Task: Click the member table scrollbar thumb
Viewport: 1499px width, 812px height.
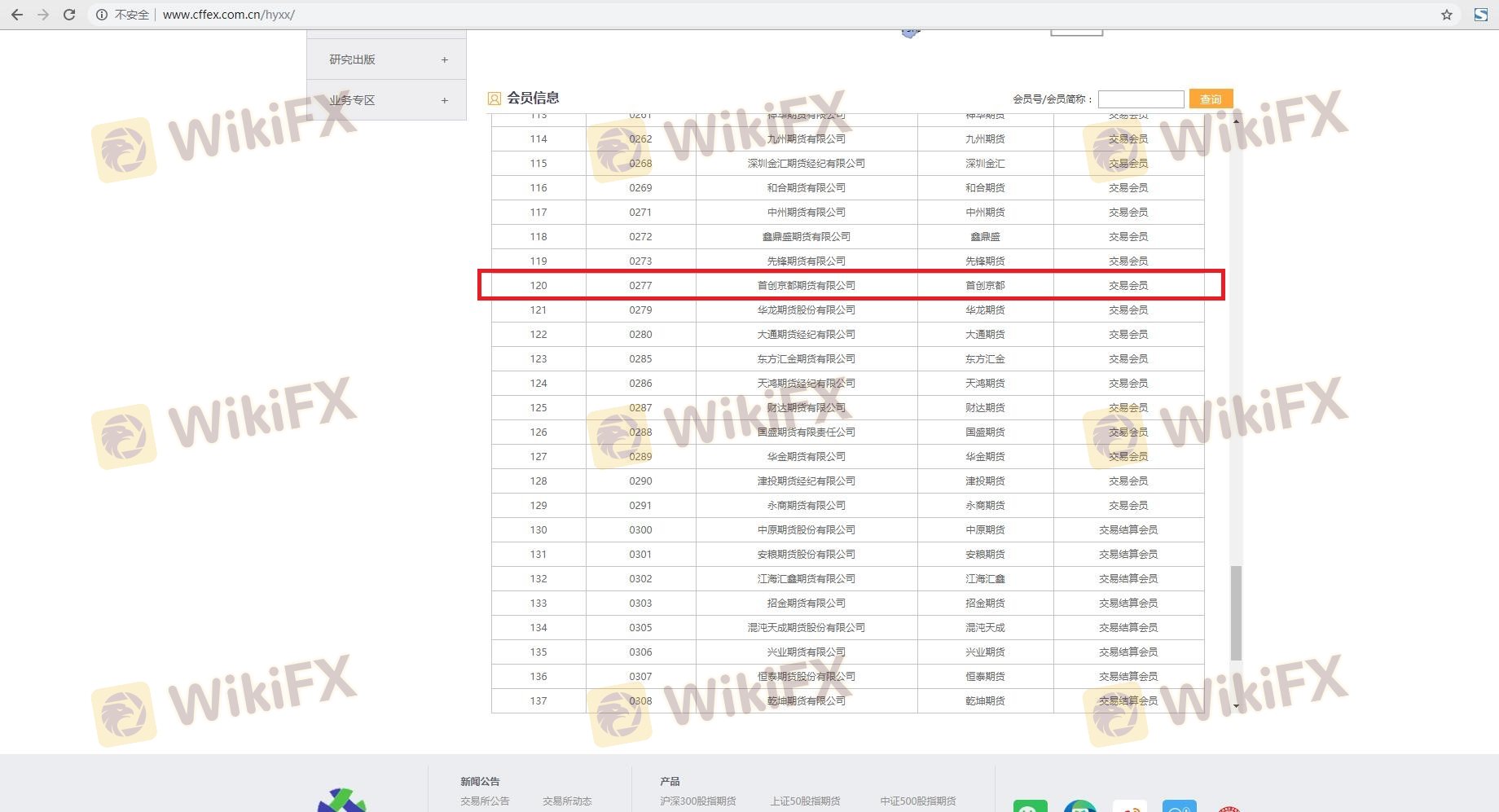Action: pos(1236,612)
